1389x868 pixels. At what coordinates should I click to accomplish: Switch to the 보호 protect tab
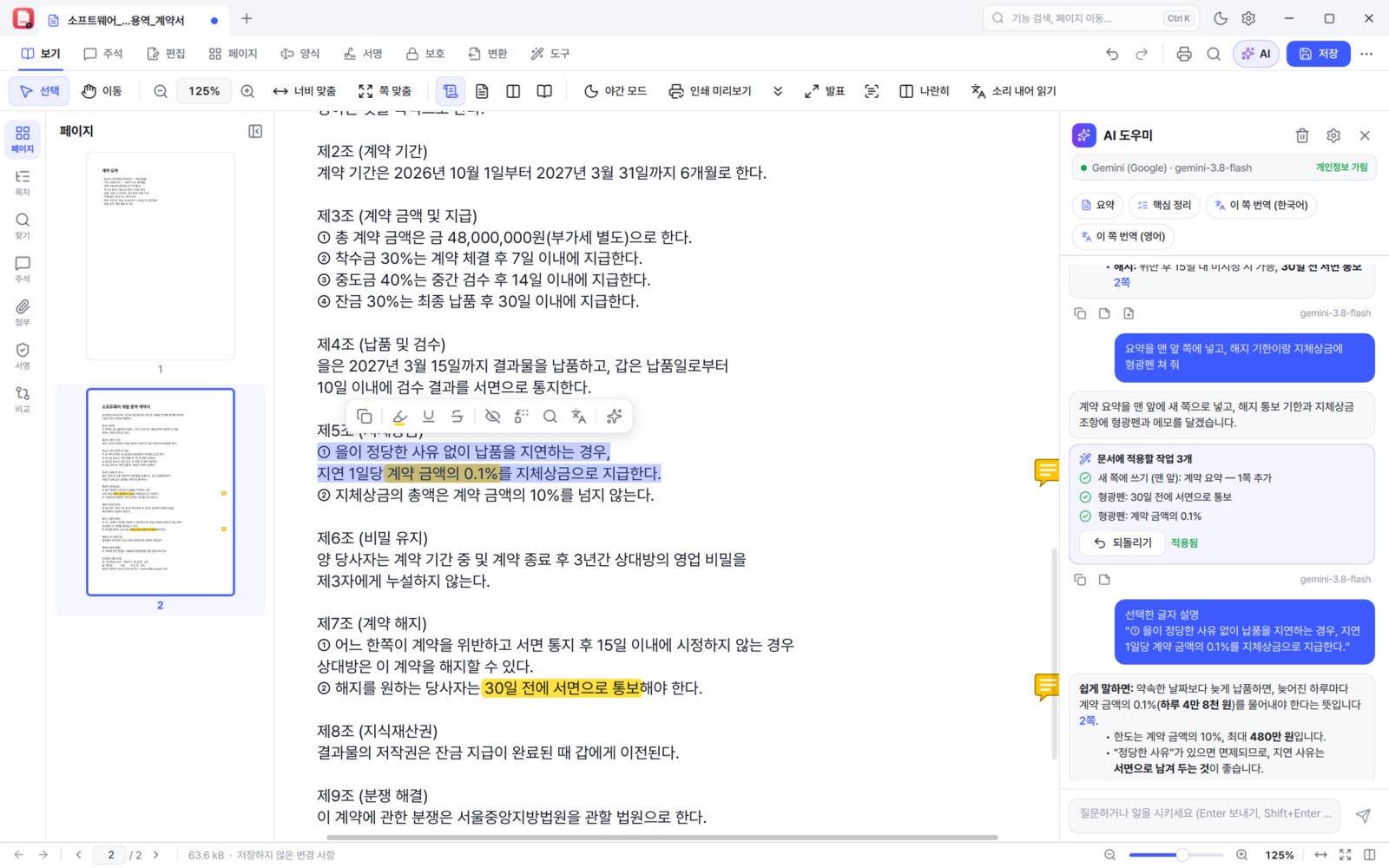[425, 54]
